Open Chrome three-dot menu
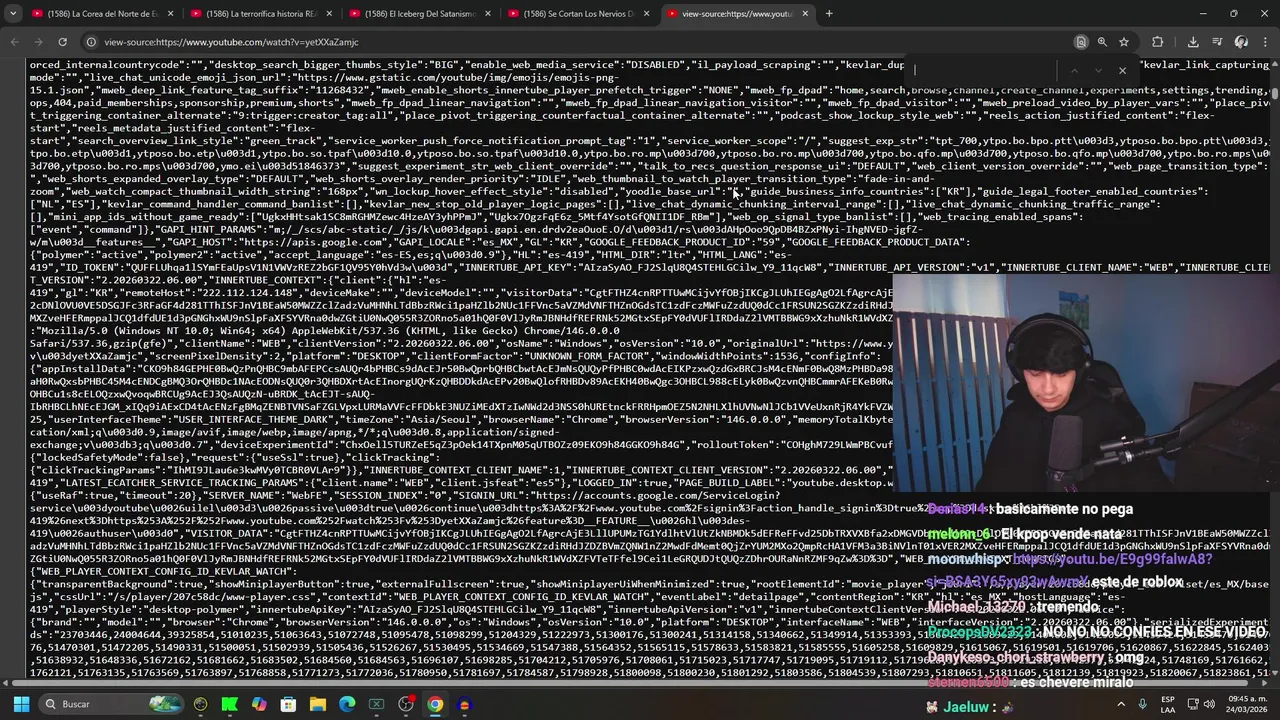 point(1265,42)
